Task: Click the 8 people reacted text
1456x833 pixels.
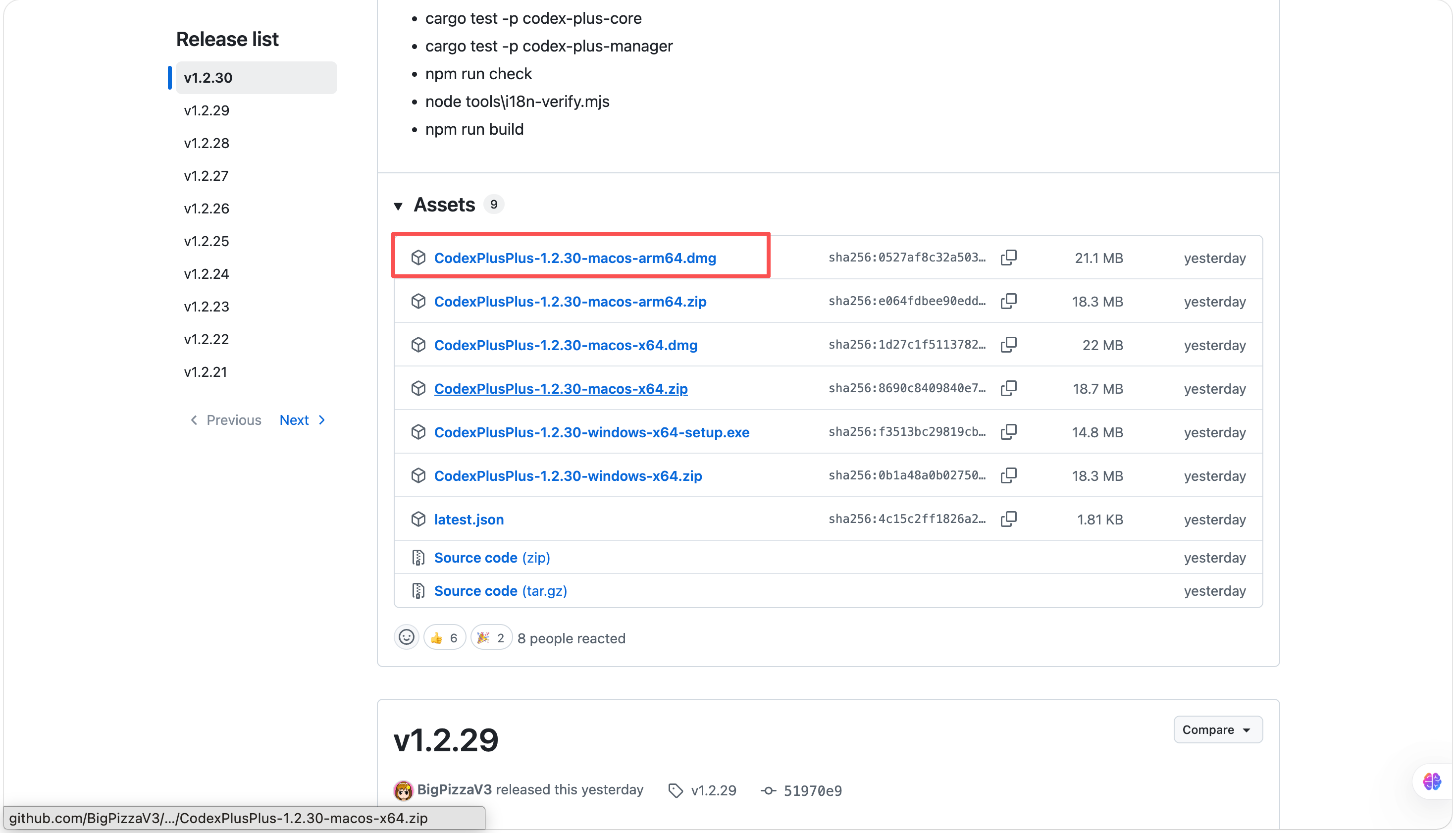Action: pyautogui.click(x=571, y=638)
